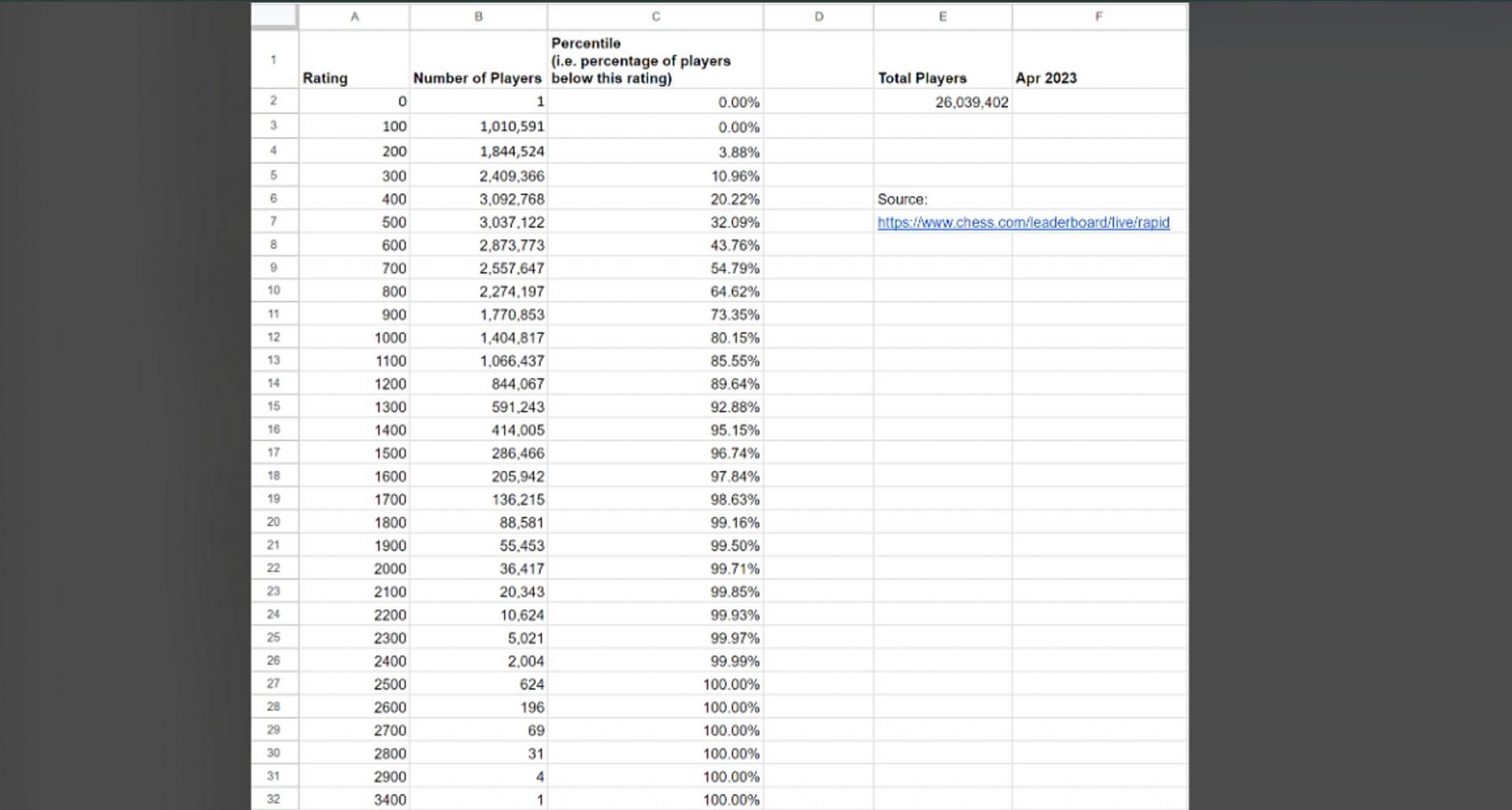Select column C header

coord(655,17)
